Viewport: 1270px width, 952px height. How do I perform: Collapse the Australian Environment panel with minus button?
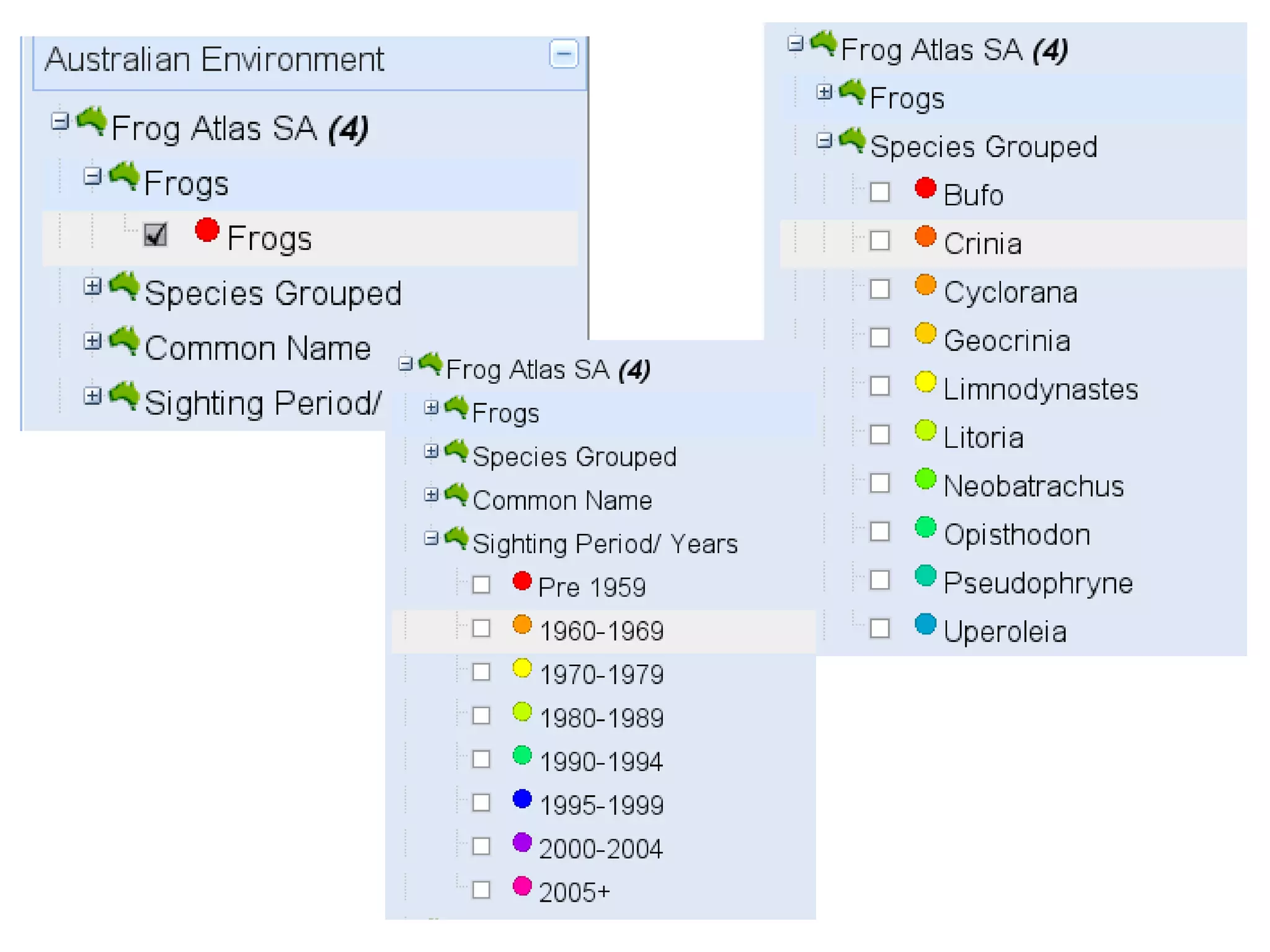click(563, 54)
